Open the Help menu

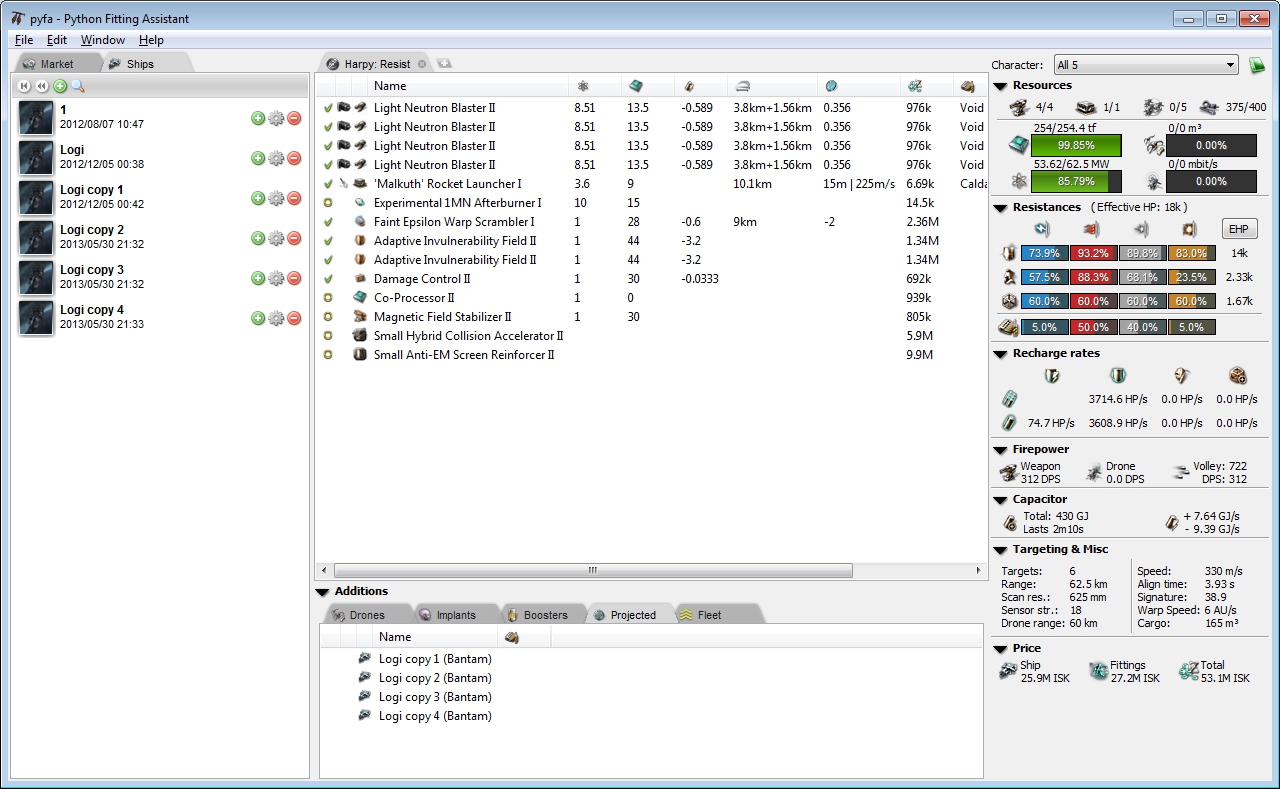pos(151,40)
